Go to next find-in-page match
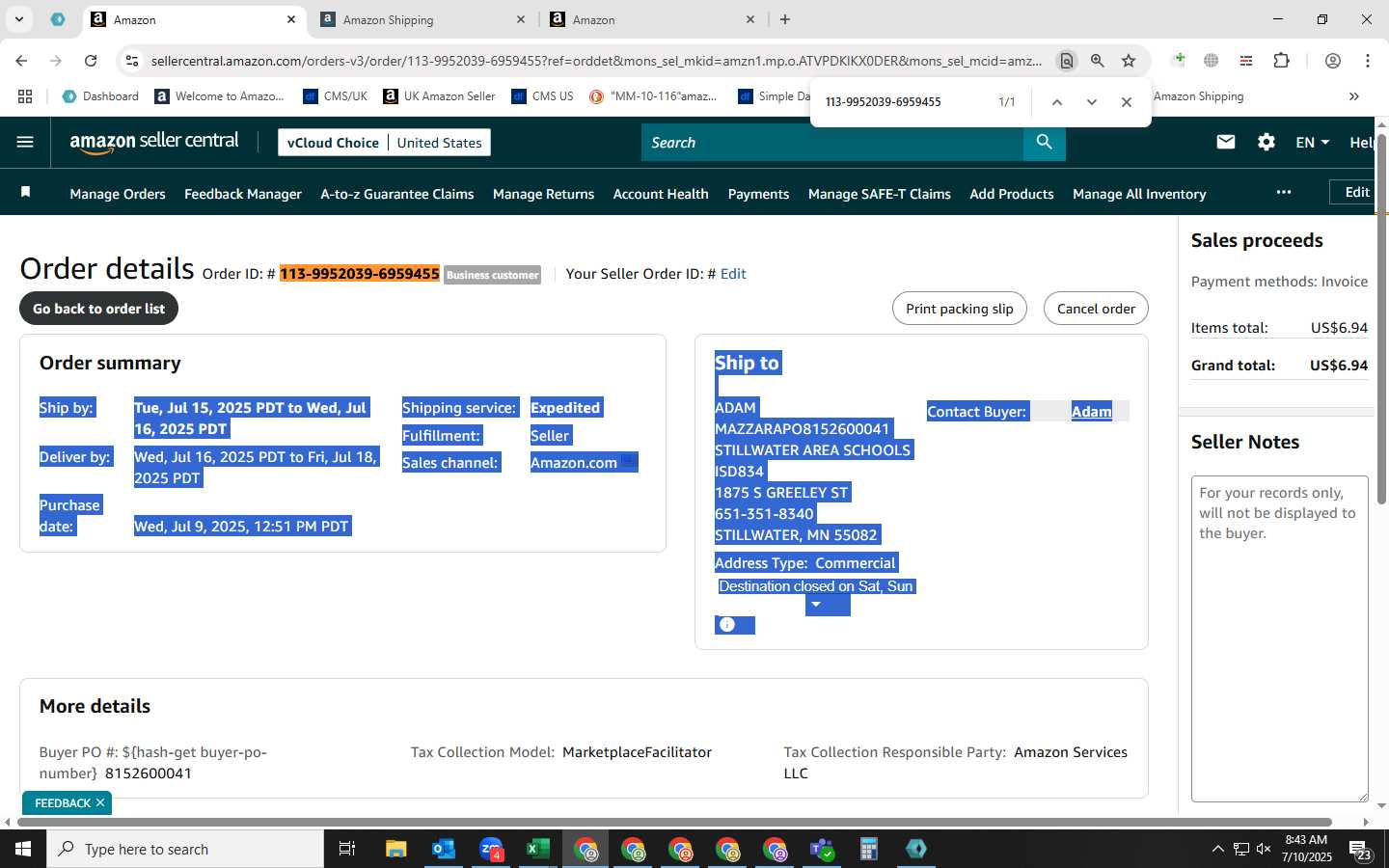Screen dimensions: 1389x868 click(1091, 101)
